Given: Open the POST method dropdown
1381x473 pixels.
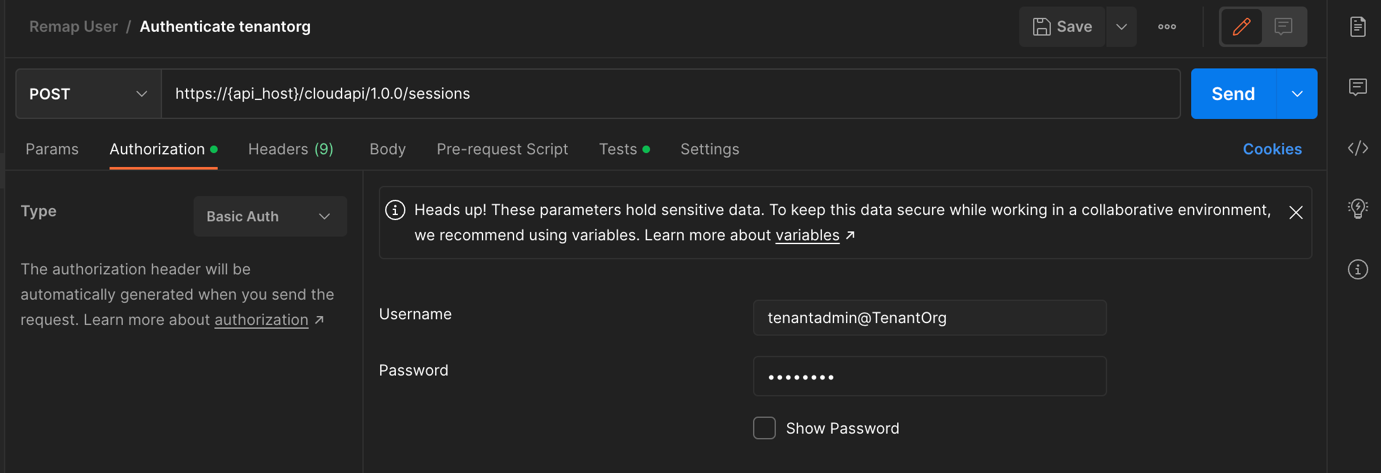Looking at the screenshot, I should 88,94.
